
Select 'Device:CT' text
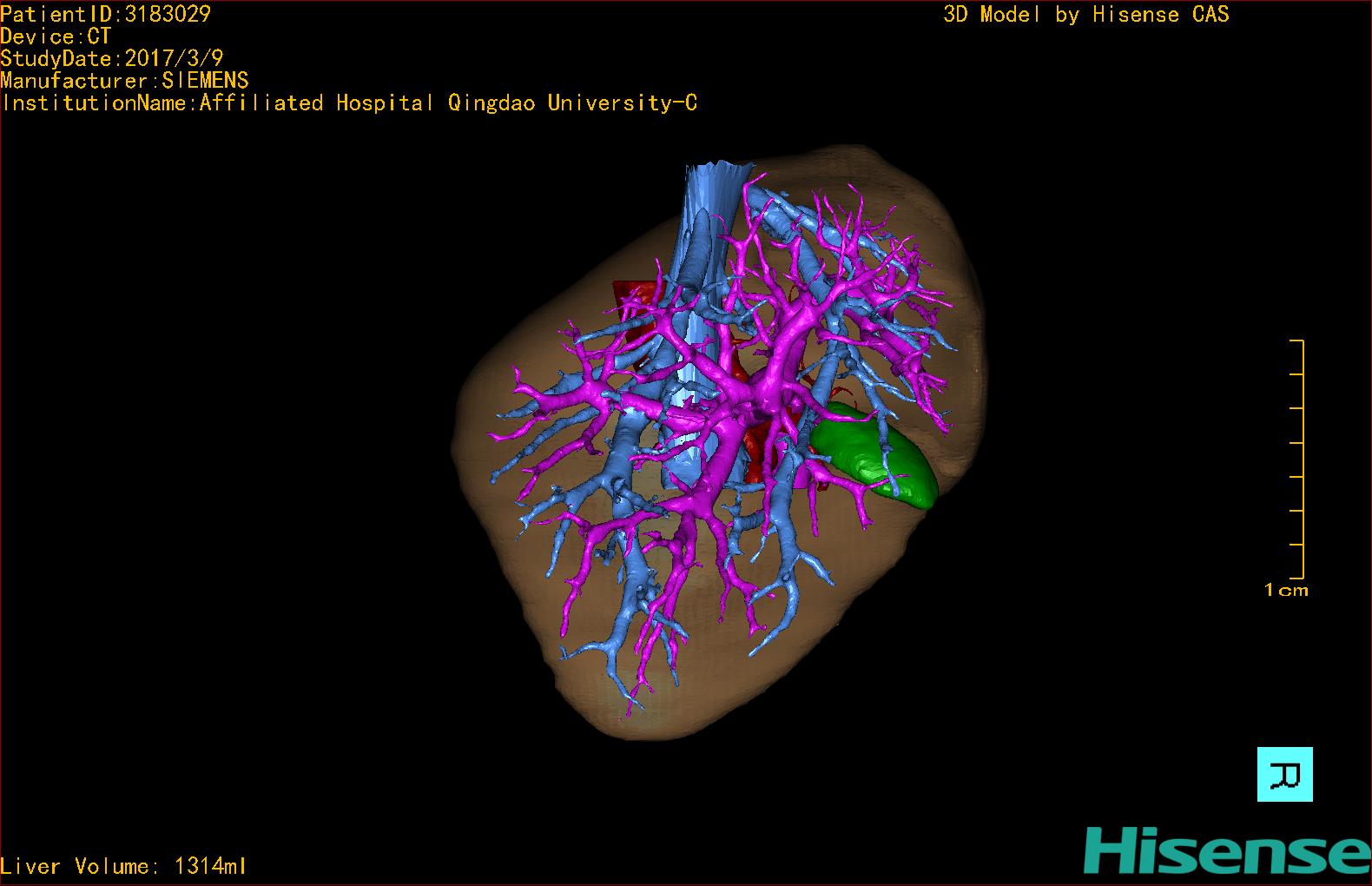(56, 36)
